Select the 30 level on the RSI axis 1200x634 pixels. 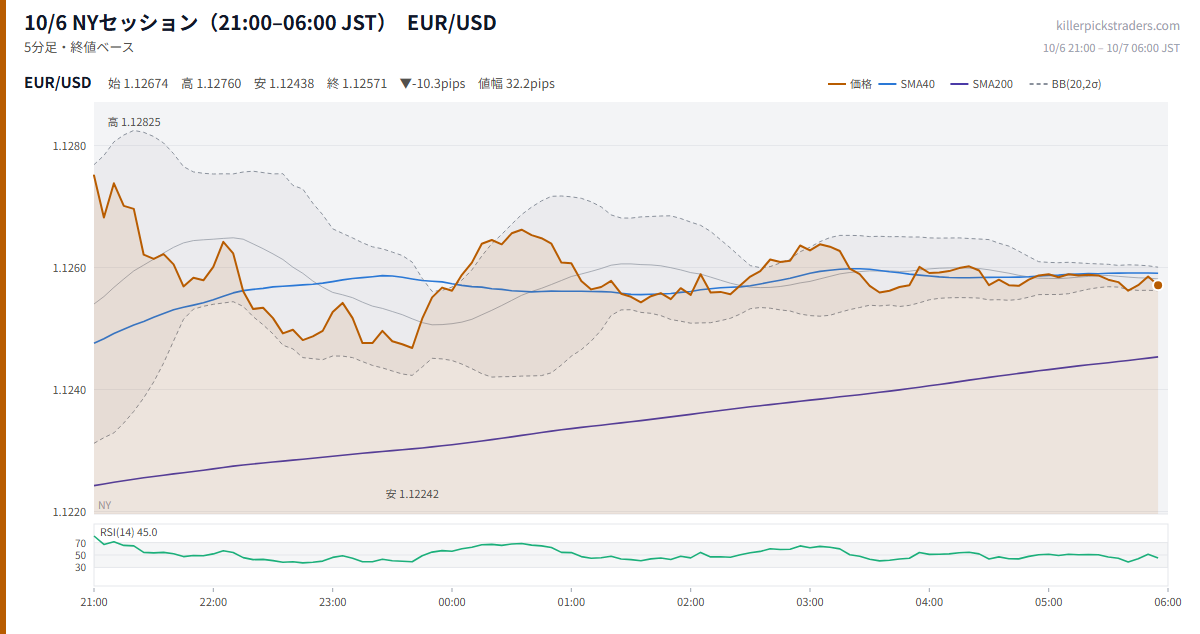[x=81, y=567]
